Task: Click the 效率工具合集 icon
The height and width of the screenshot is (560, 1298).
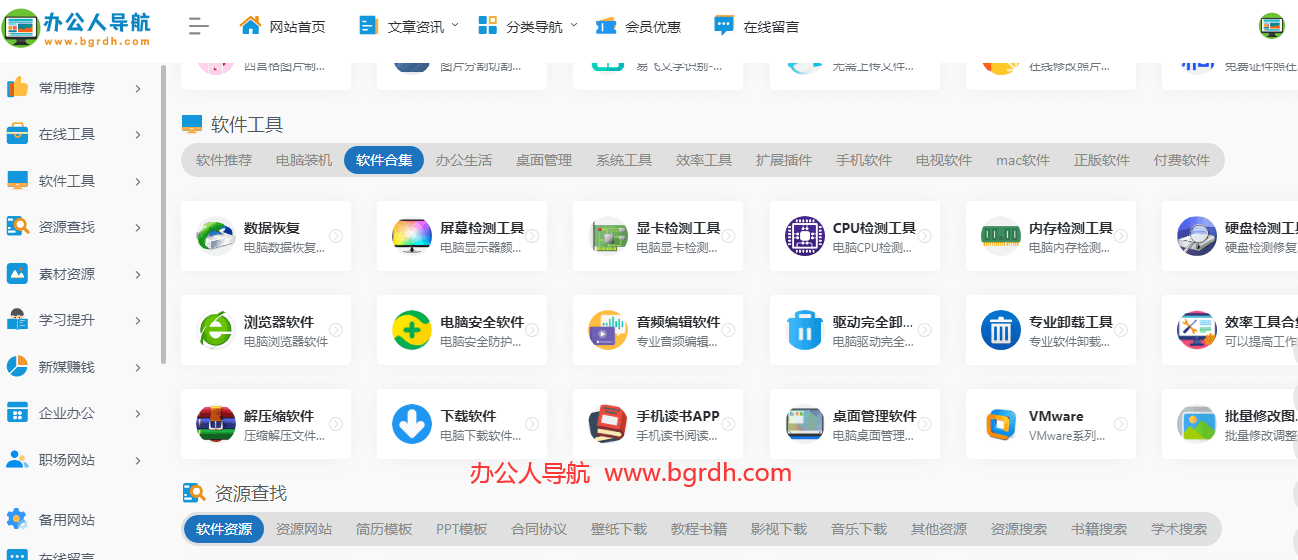Action: pos(1197,330)
